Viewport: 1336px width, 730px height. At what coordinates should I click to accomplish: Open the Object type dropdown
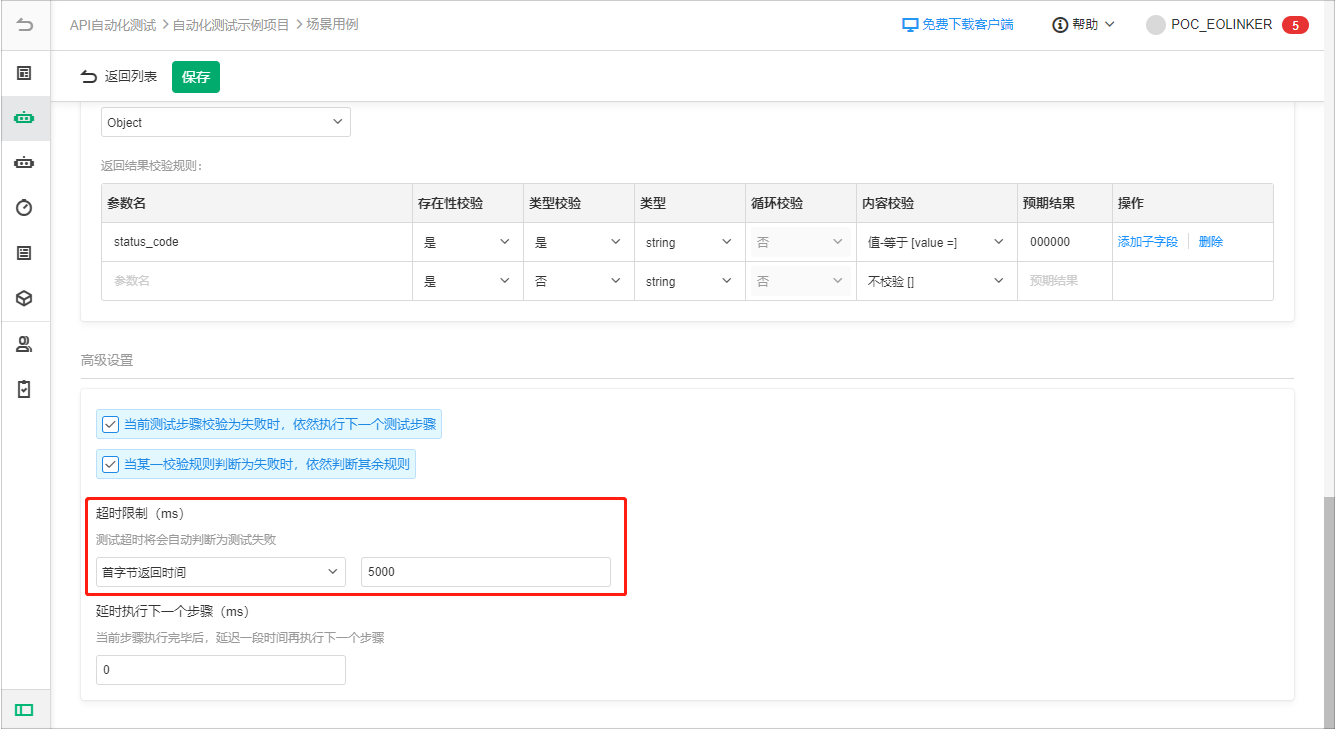[226, 122]
